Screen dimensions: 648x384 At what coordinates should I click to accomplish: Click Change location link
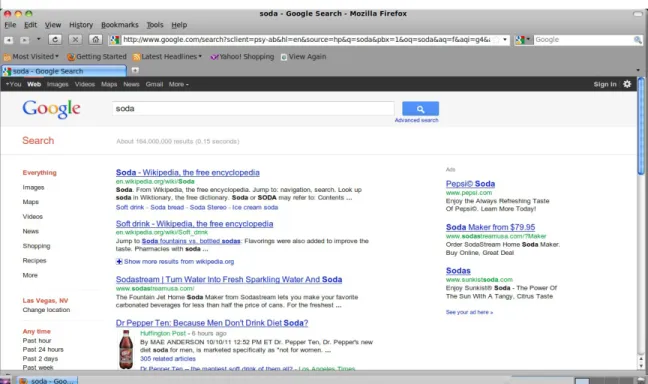click(x=46, y=310)
